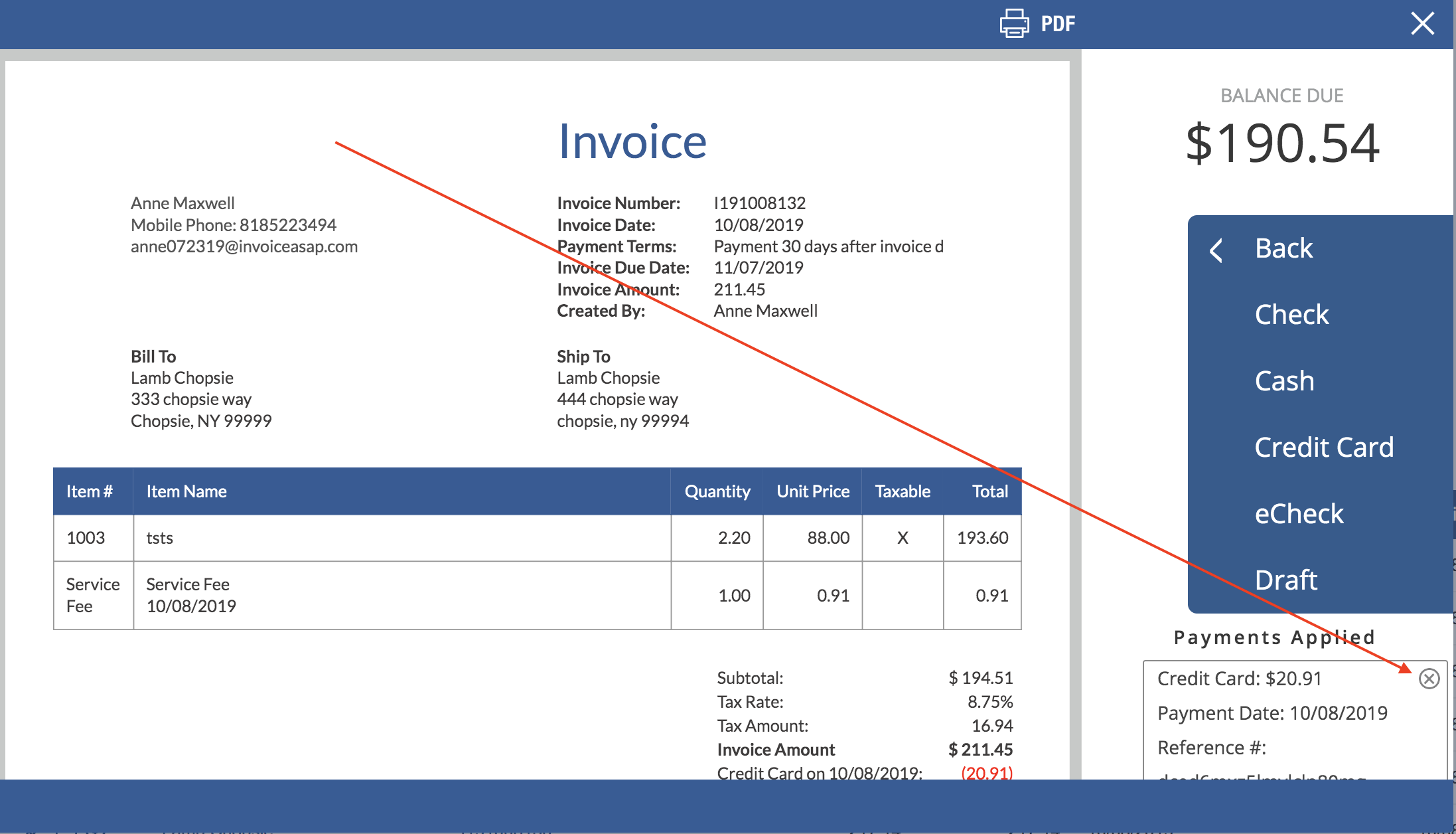Click the balance due amount $190.54
This screenshot has height=834, width=1456.
pyautogui.click(x=1282, y=143)
